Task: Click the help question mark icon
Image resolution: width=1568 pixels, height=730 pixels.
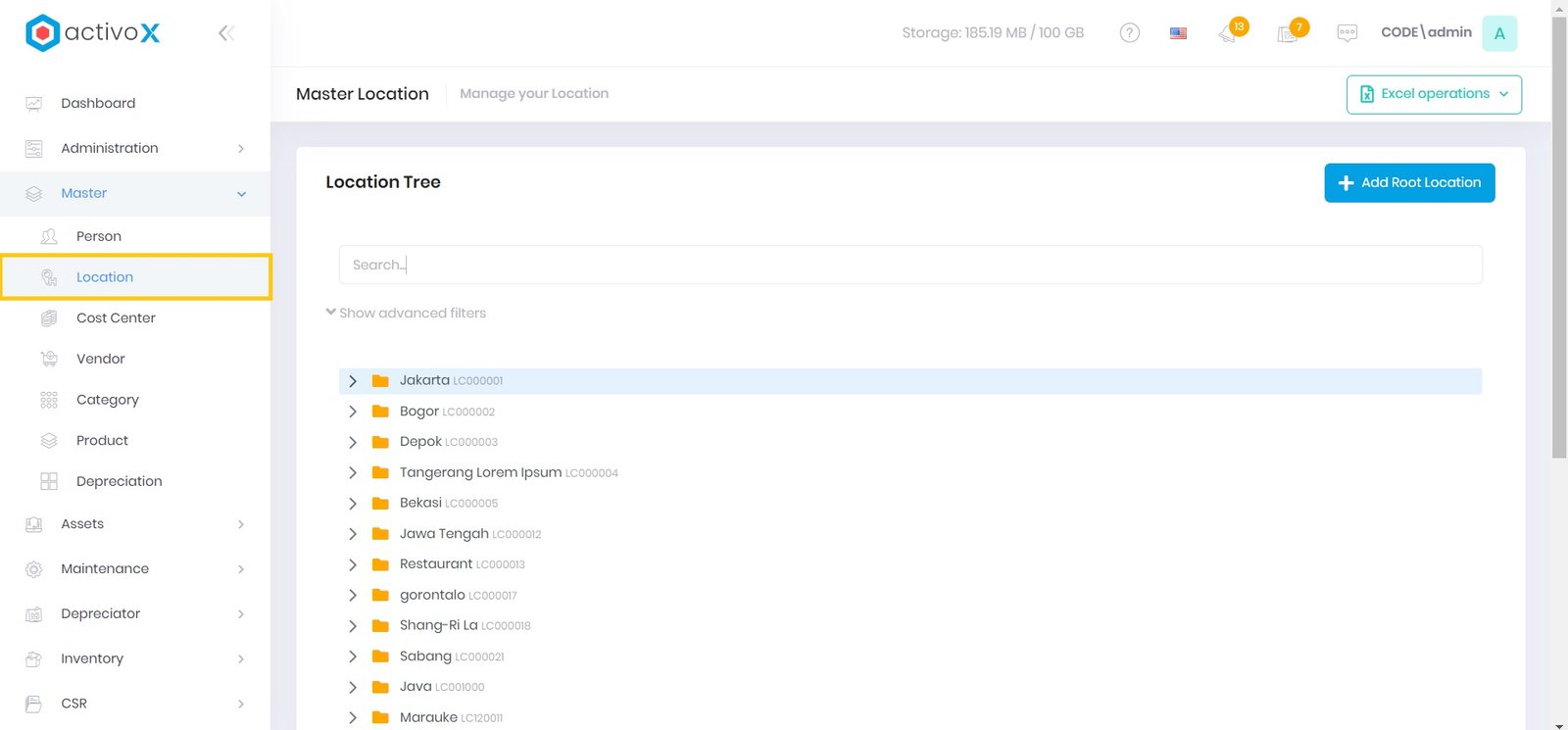Action: [x=1129, y=33]
